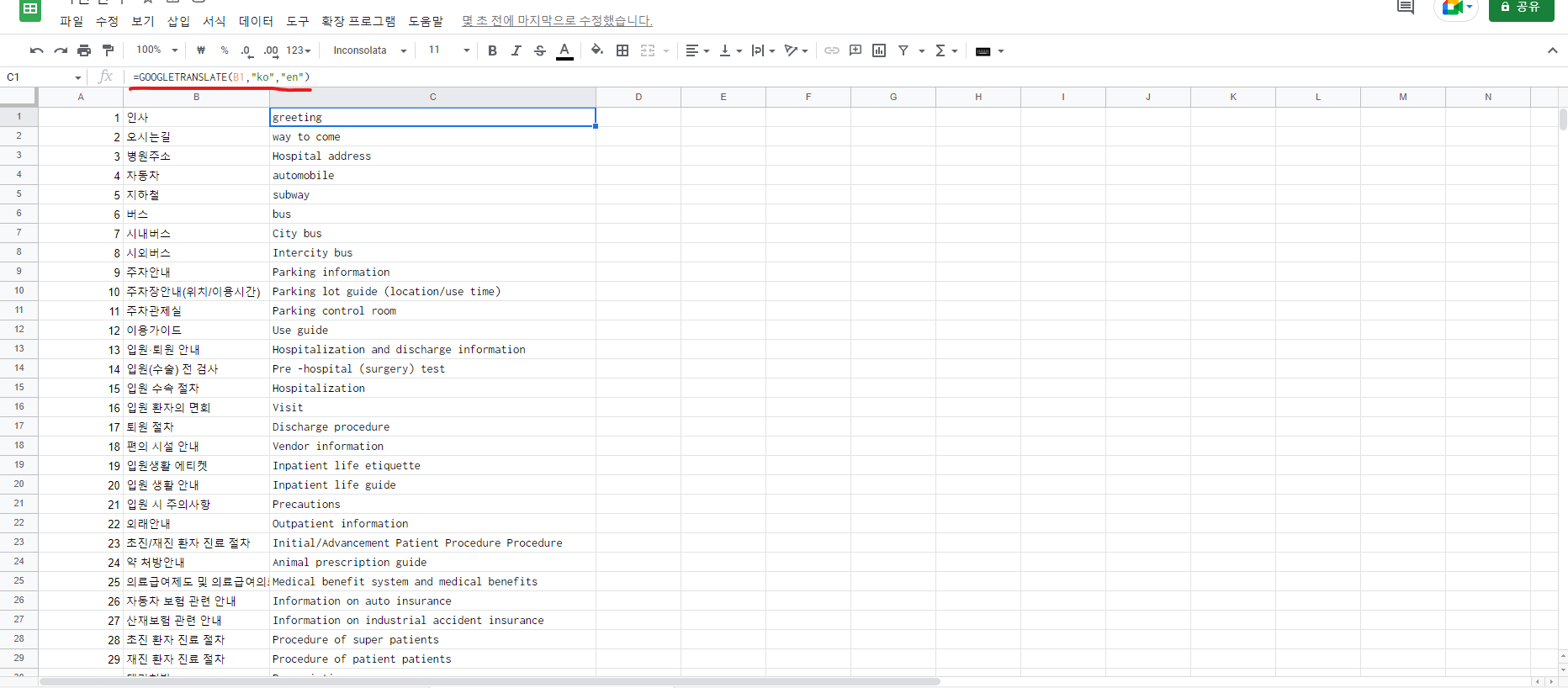This screenshot has height=688, width=1568.
Task: Click the green 공유 share button
Action: [x=1521, y=8]
